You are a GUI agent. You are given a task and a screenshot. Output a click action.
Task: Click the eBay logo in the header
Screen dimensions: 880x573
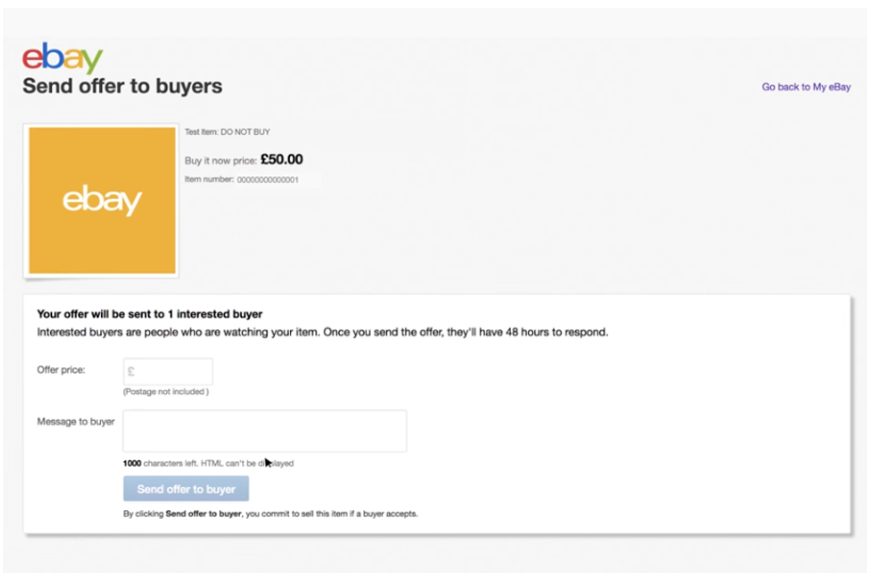(x=62, y=57)
